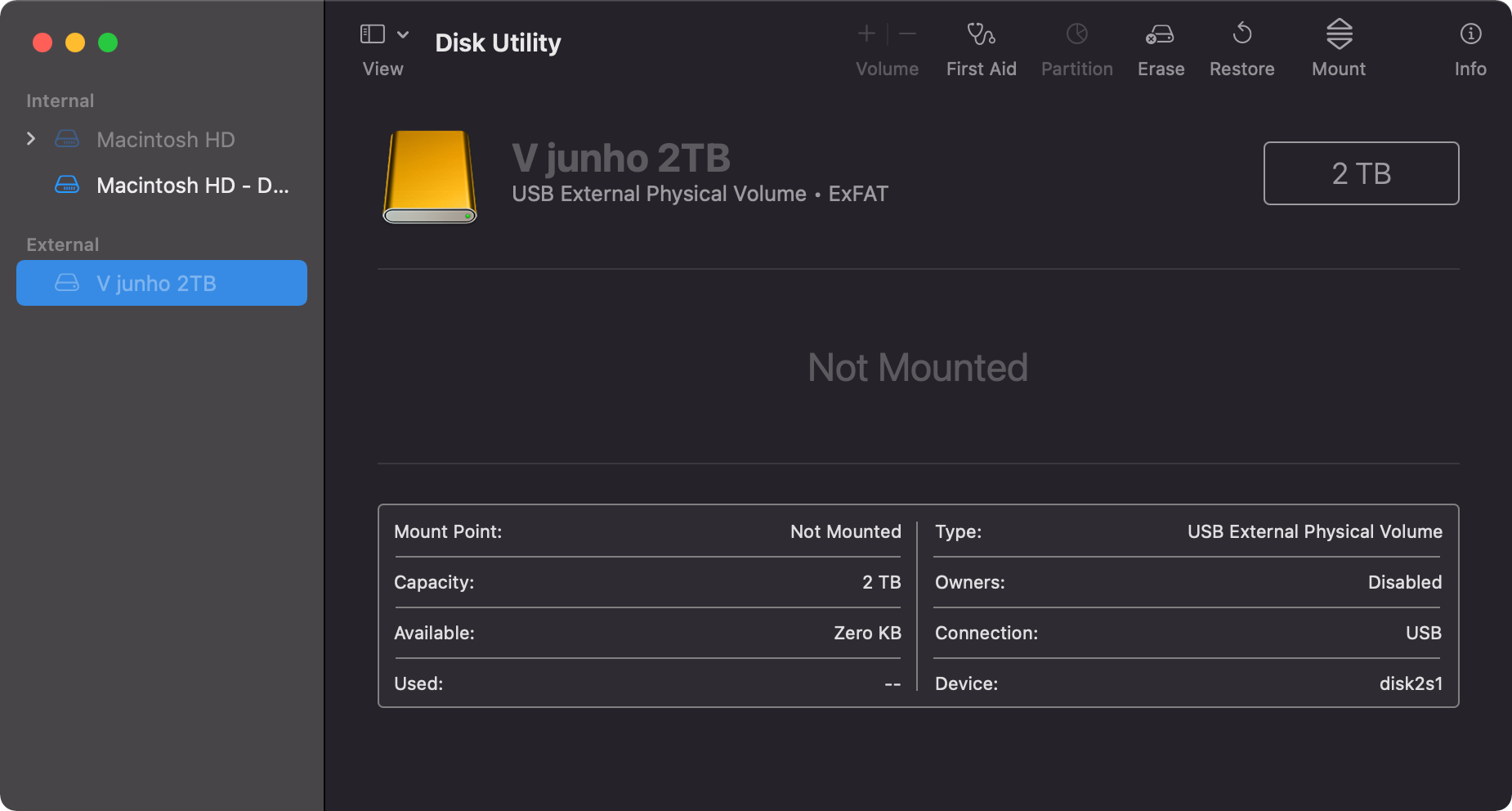Click the Mount icon in toolbar
Screen dimensions: 1512x811
(1340, 34)
